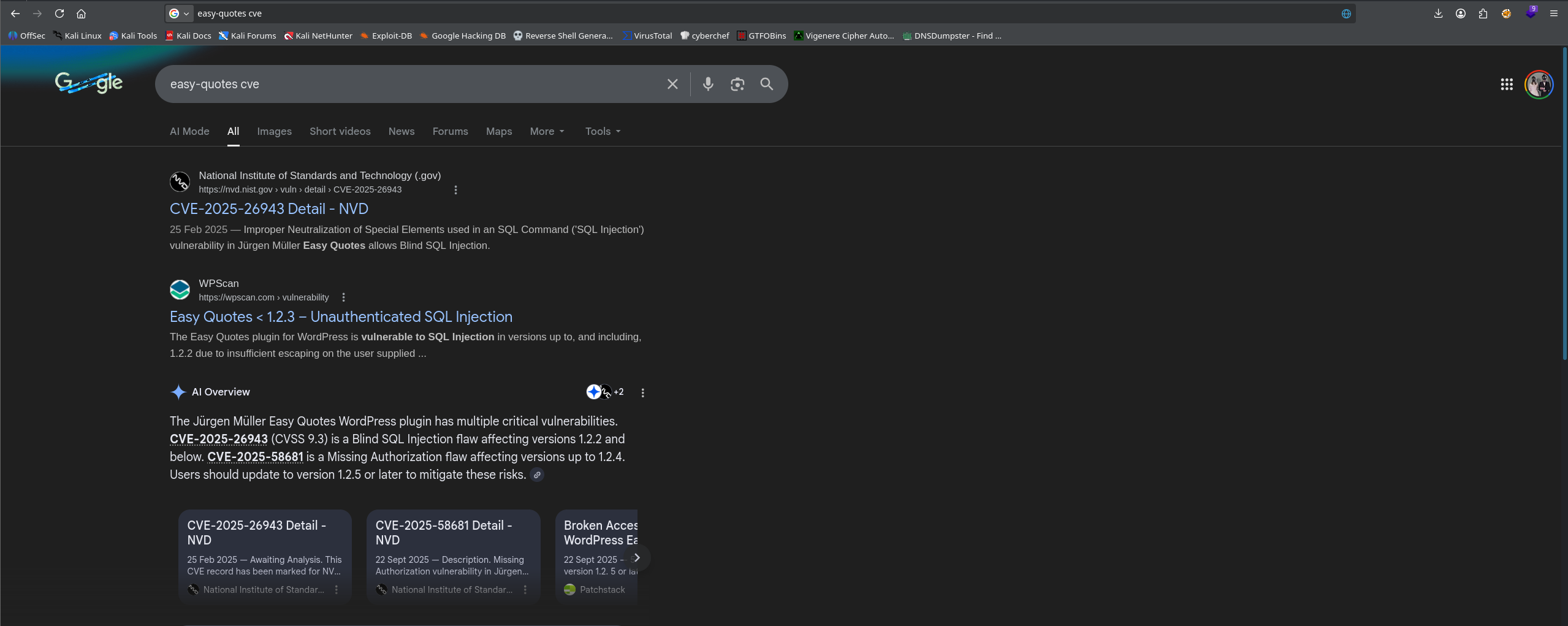Open the Google apps grid launcher
The height and width of the screenshot is (626, 1568).
pos(1507,84)
